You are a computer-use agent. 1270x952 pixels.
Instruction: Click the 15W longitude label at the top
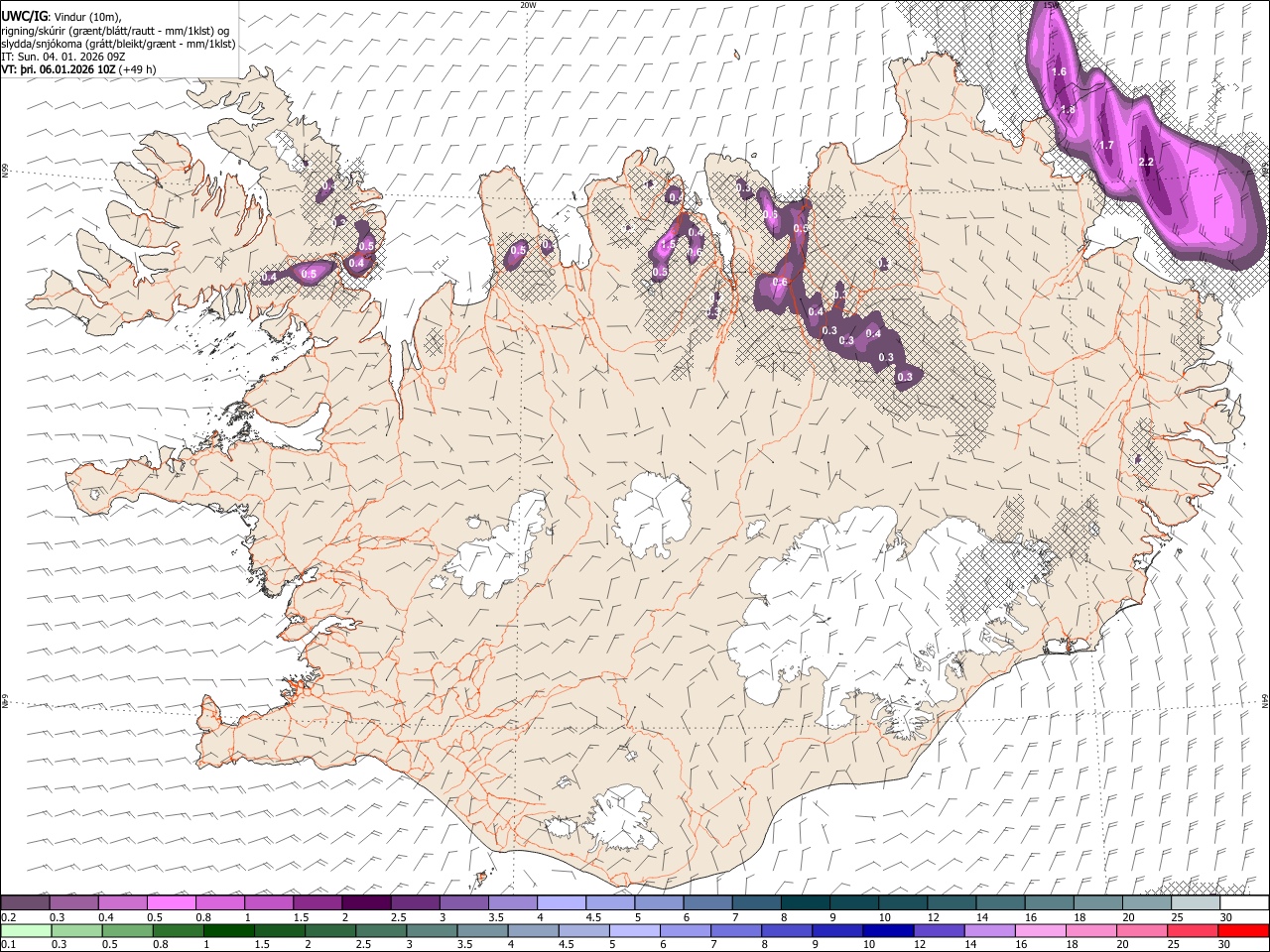point(1051,5)
